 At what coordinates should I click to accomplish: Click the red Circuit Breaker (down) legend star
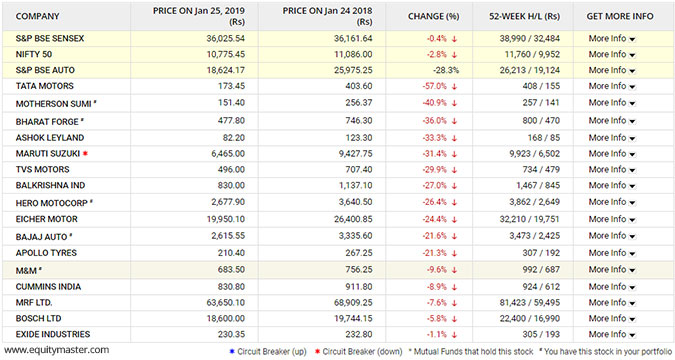click(x=317, y=351)
